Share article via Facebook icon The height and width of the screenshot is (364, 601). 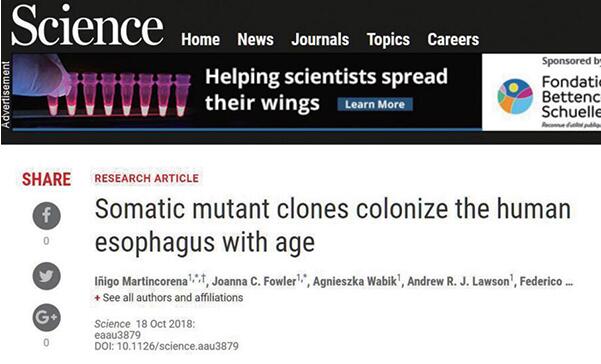[x=46, y=216]
